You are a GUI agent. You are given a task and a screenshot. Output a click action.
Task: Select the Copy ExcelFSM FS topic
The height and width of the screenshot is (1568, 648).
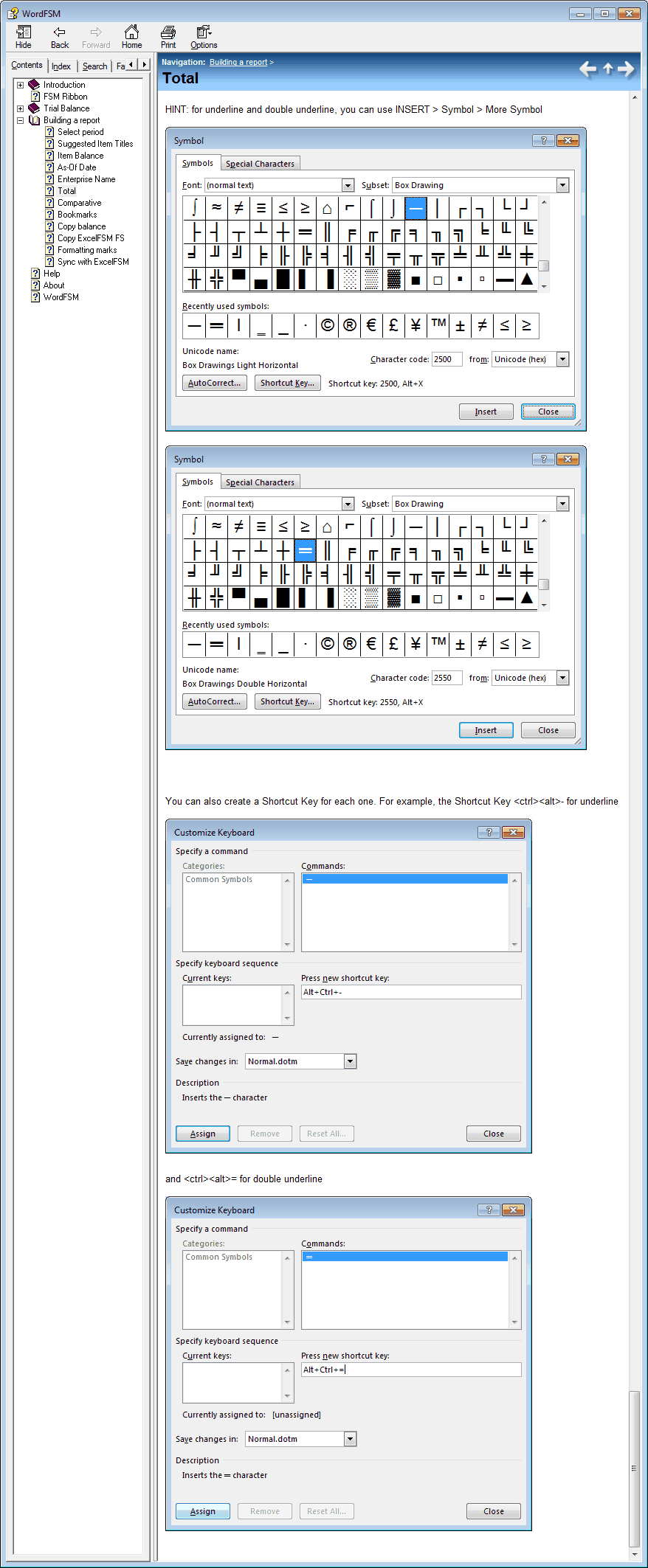pos(91,238)
